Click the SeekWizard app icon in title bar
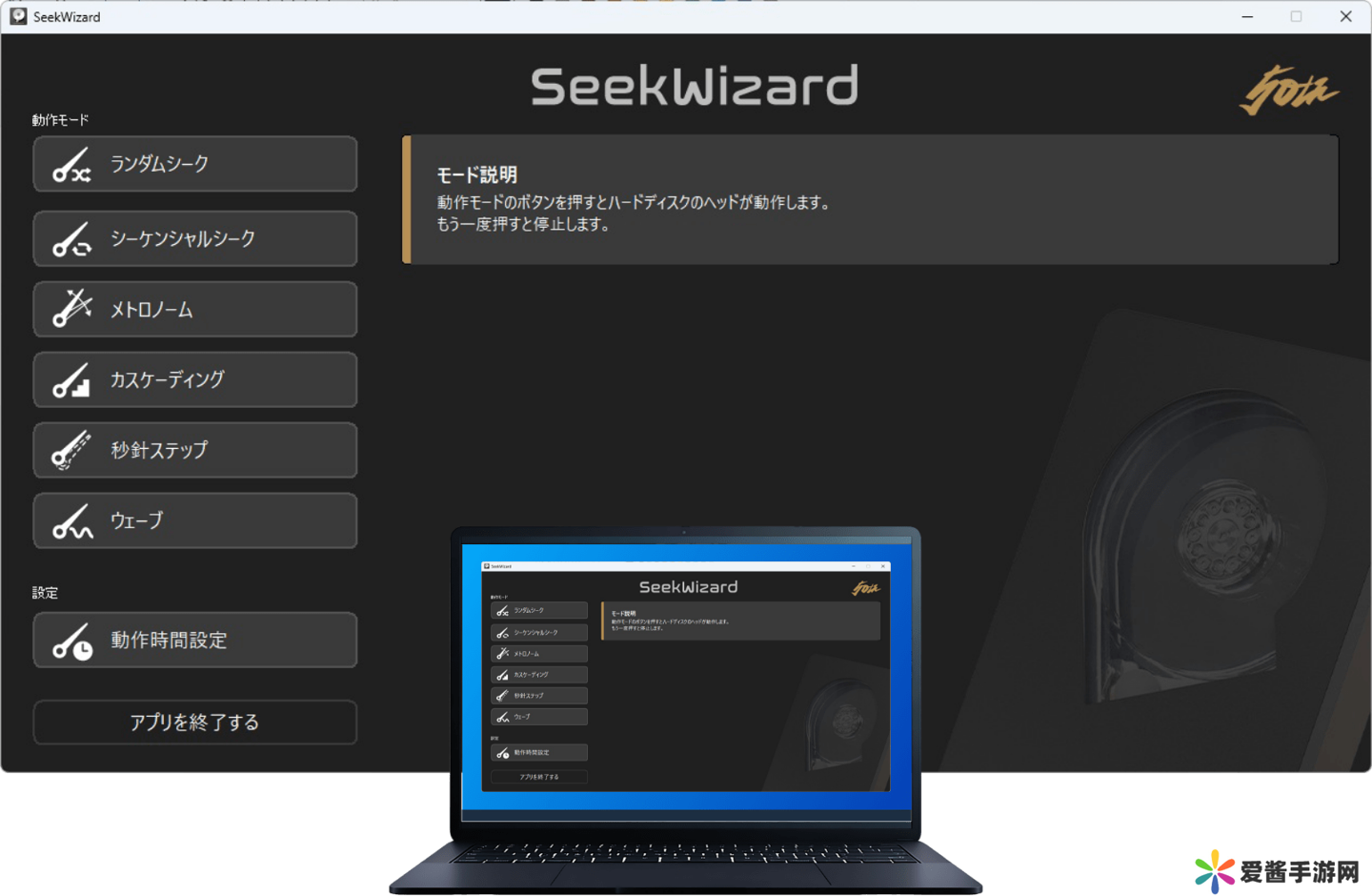 [18, 16]
